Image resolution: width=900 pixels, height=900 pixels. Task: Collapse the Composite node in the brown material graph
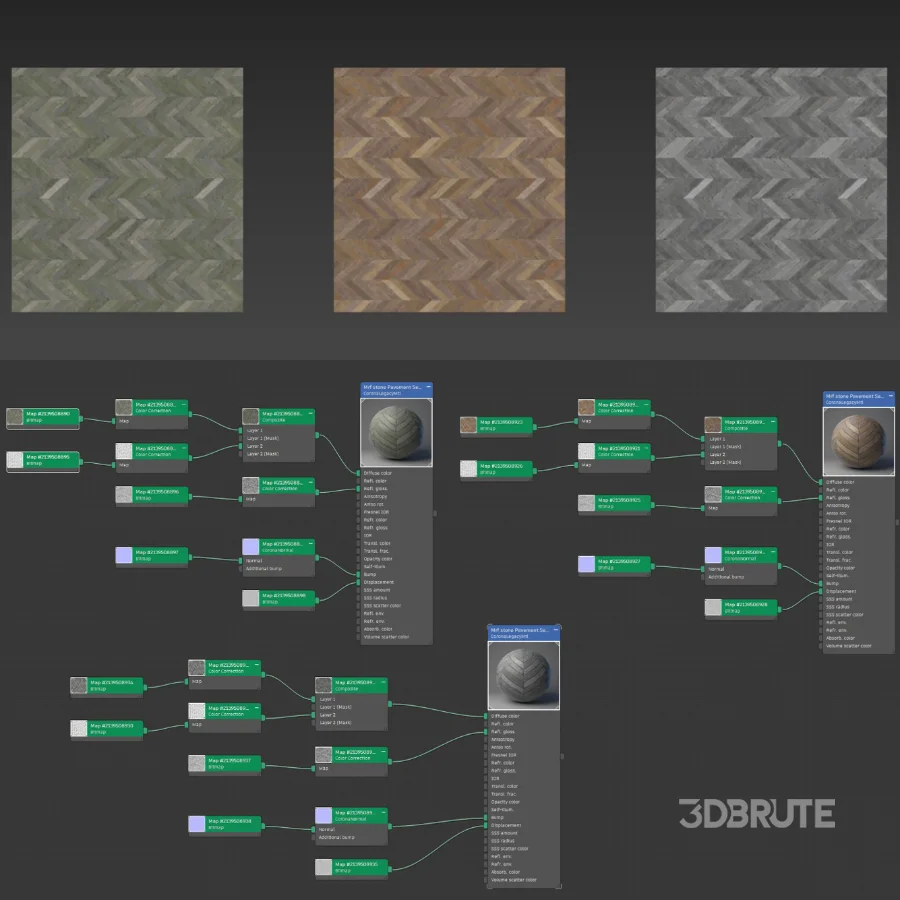[x=773, y=421]
